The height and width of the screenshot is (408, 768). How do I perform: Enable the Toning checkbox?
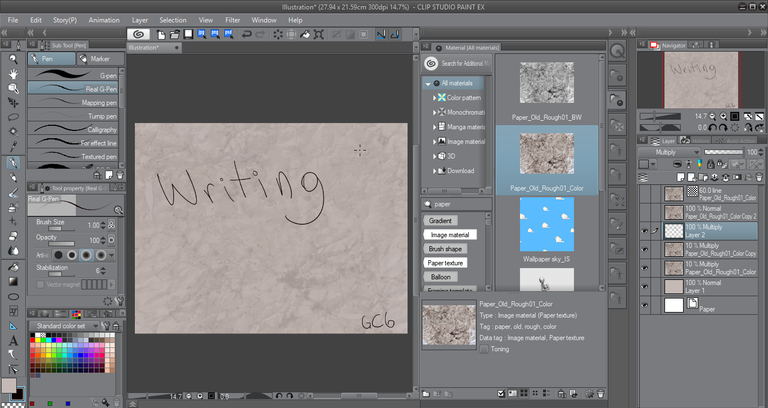pyautogui.click(x=484, y=349)
